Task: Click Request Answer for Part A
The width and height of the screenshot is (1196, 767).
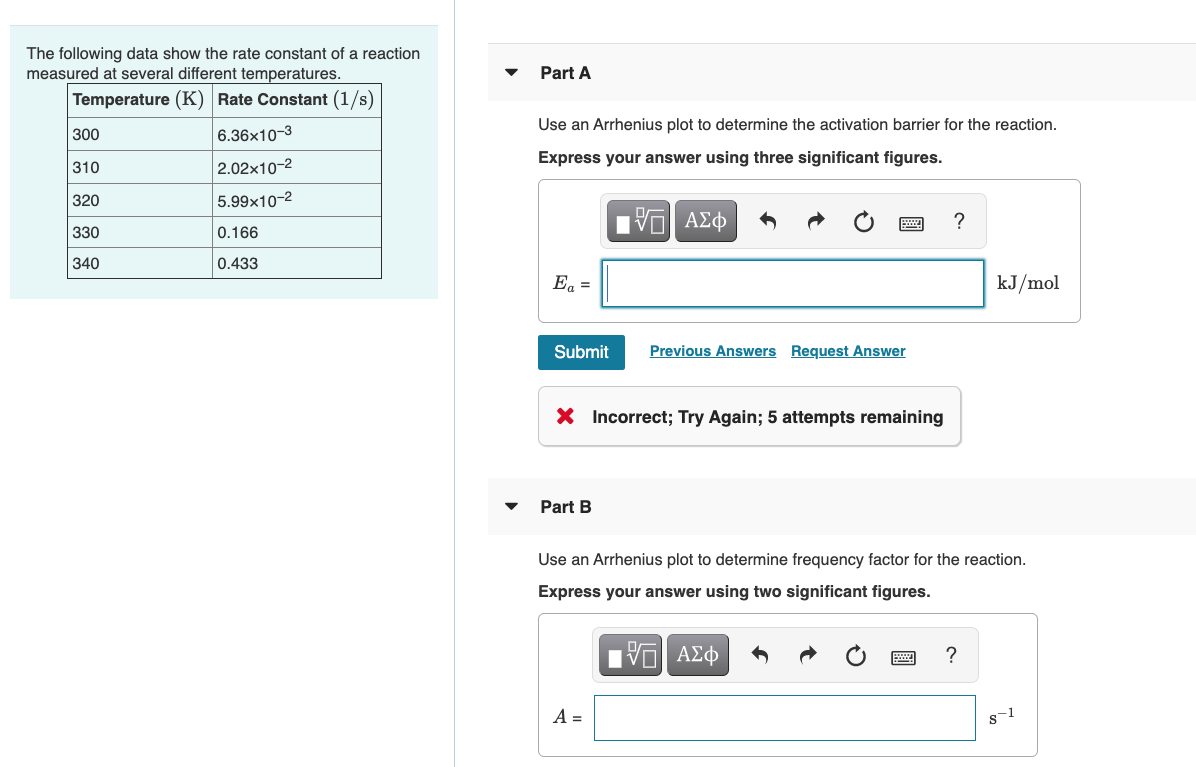Action: click(847, 351)
